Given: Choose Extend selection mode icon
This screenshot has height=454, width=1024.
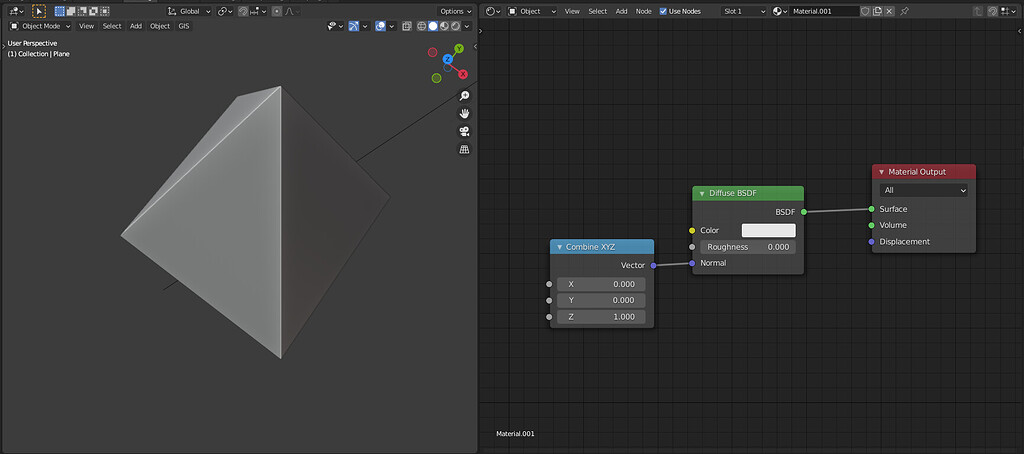Looking at the screenshot, I should [x=71, y=11].
